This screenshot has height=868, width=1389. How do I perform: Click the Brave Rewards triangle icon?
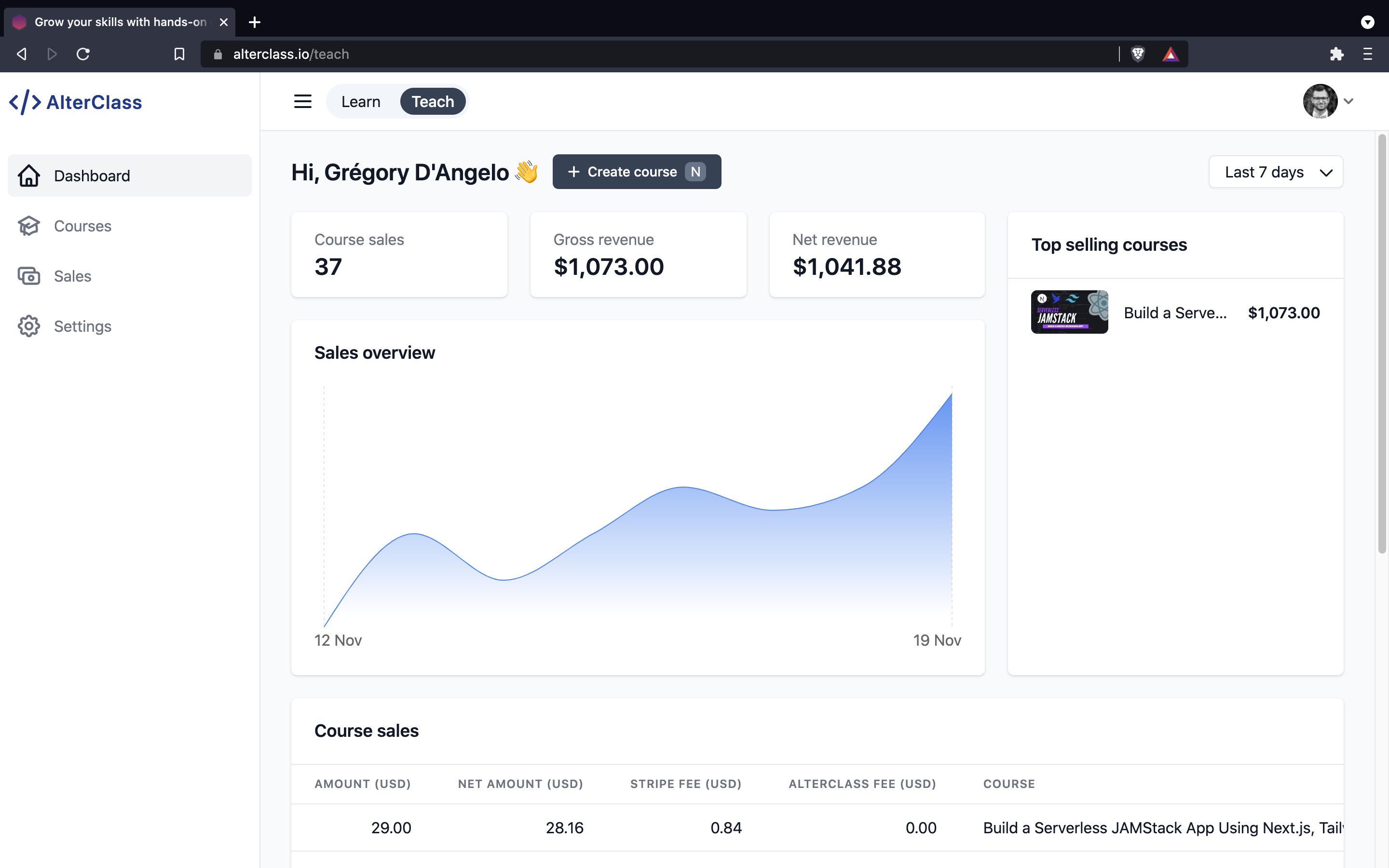point(1171,54)
